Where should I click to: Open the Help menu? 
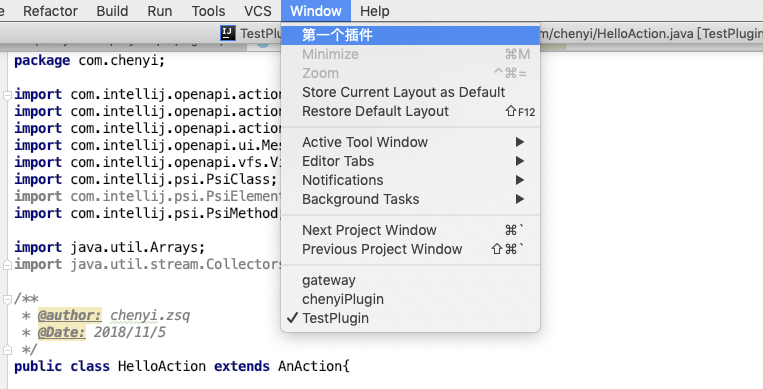point(375,11)
